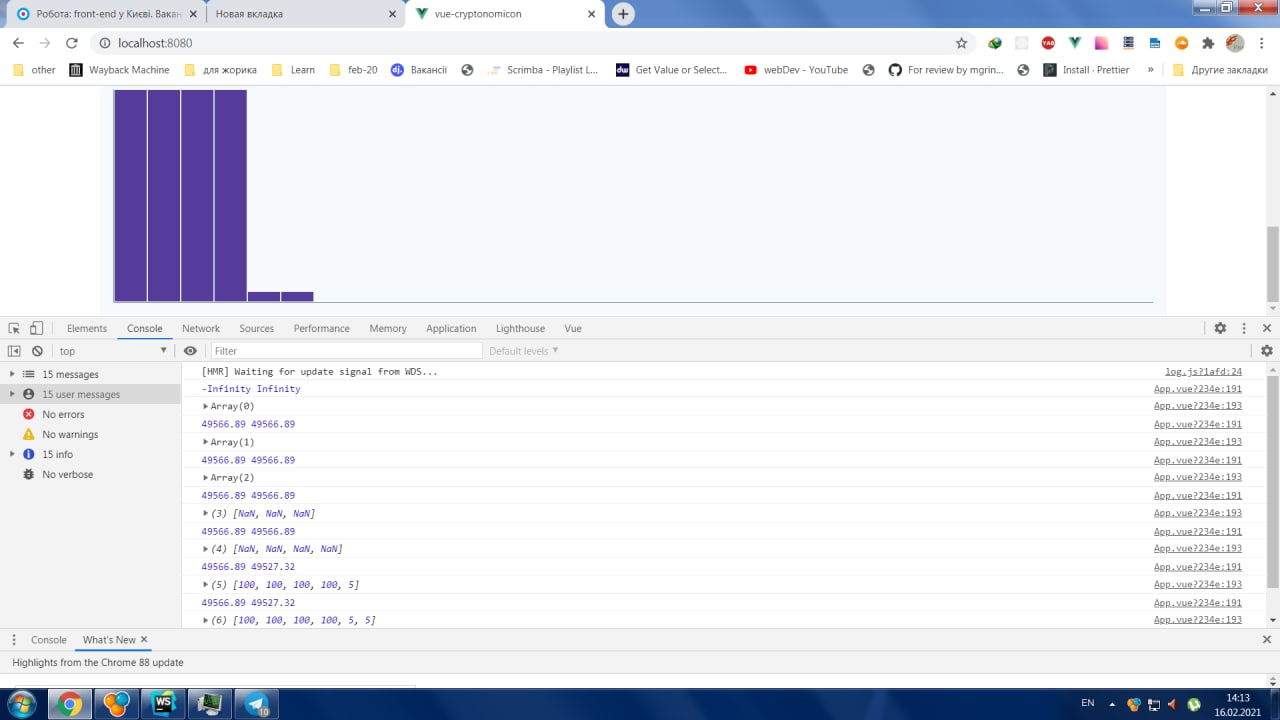Open the Windows Start menu

(x=21, y=703)
